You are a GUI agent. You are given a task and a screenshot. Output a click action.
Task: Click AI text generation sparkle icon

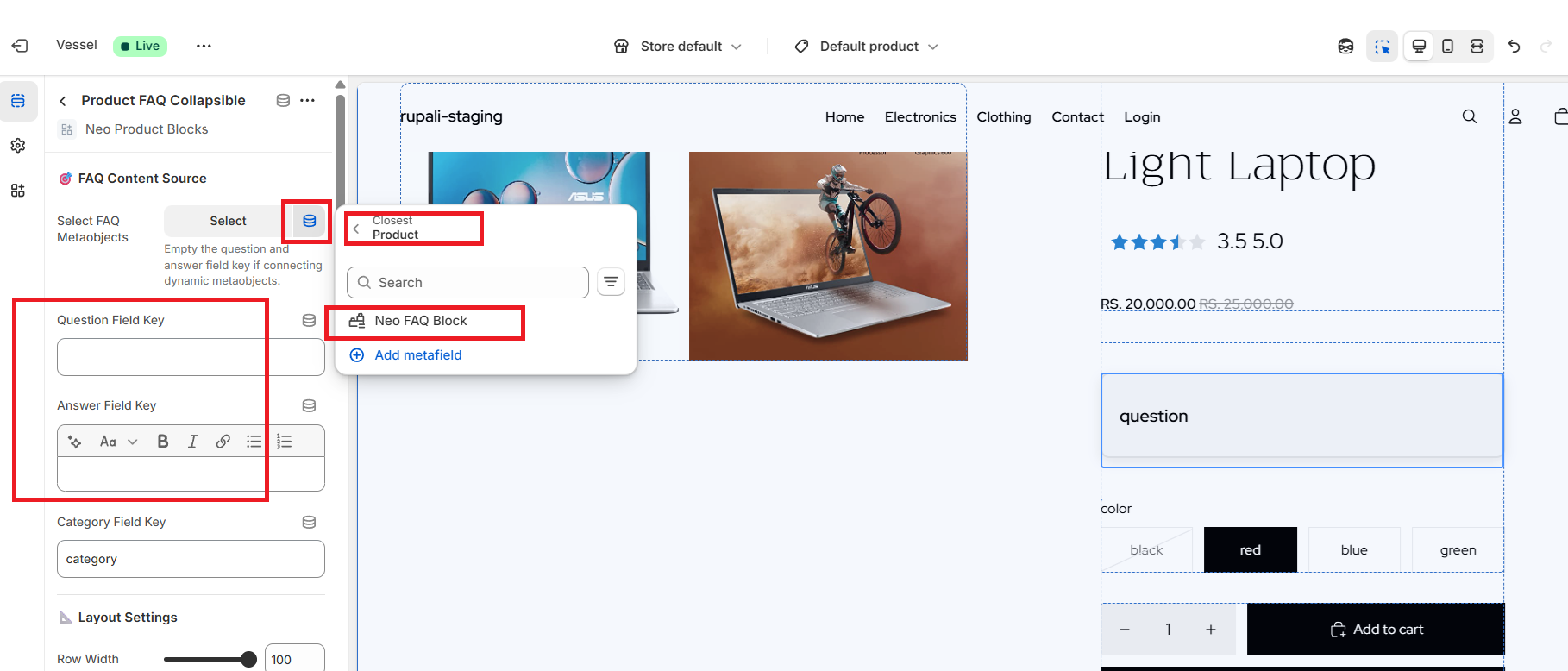(75, 442)
